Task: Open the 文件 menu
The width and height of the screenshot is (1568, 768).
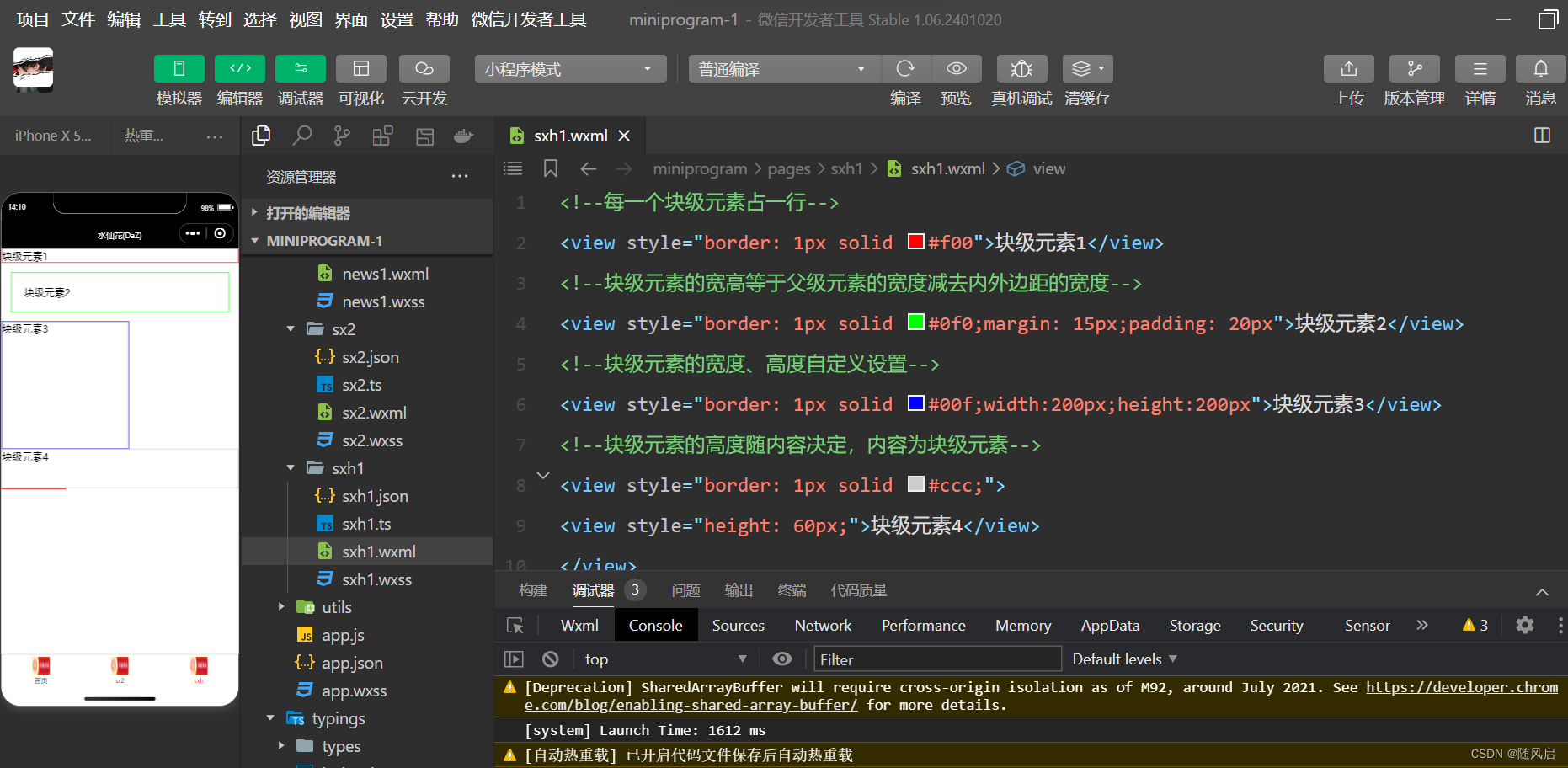Action: coord(78,19)
